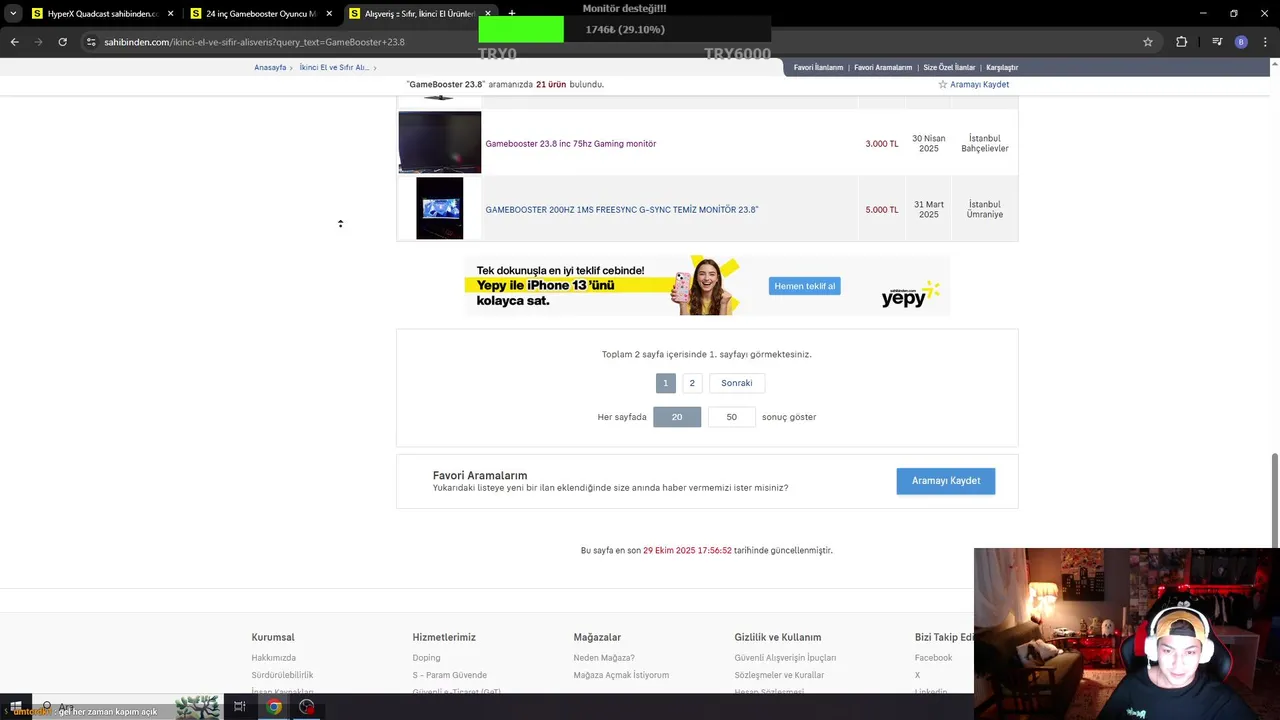1280x720 pixels.
Task: Click the address bar URL field
Action: click(x=600, y=42)
